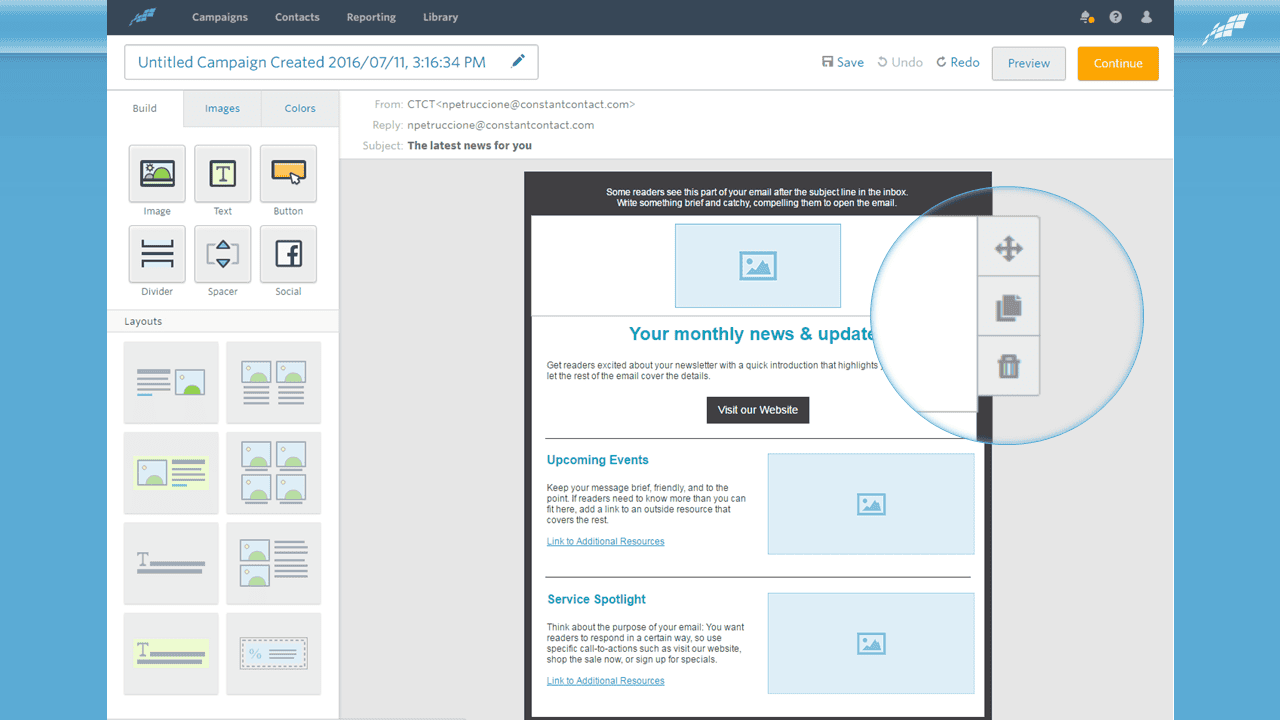Click the Visit our Website button

(x=758, y=410)
